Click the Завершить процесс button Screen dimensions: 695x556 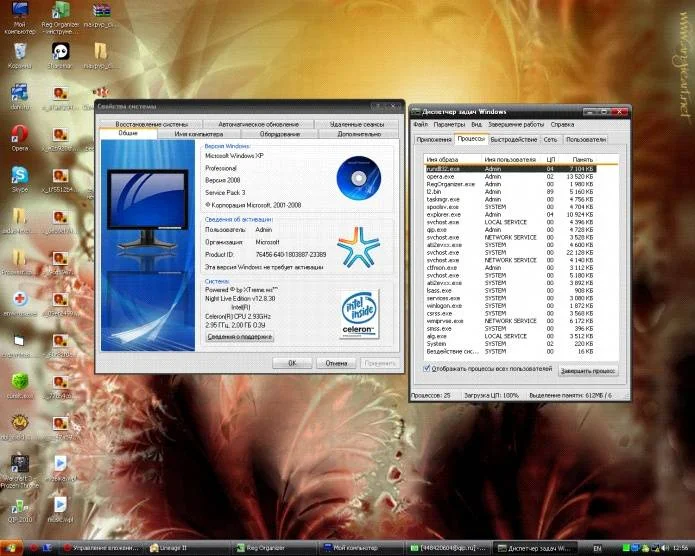click(588, 370)
